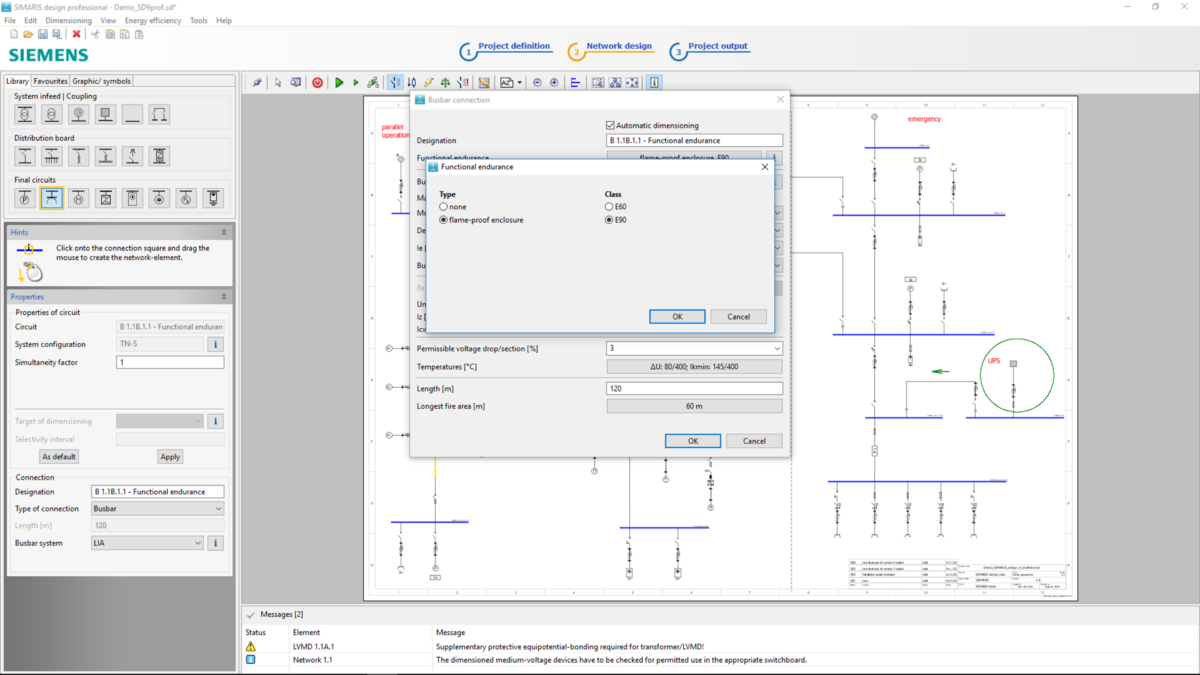Click the Network 1.1 message row
The width and height of the screenshot is (1200, 675).
click(718, 660)
